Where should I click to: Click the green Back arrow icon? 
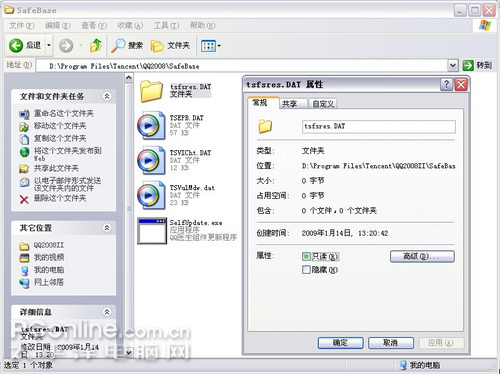point(16,45)
